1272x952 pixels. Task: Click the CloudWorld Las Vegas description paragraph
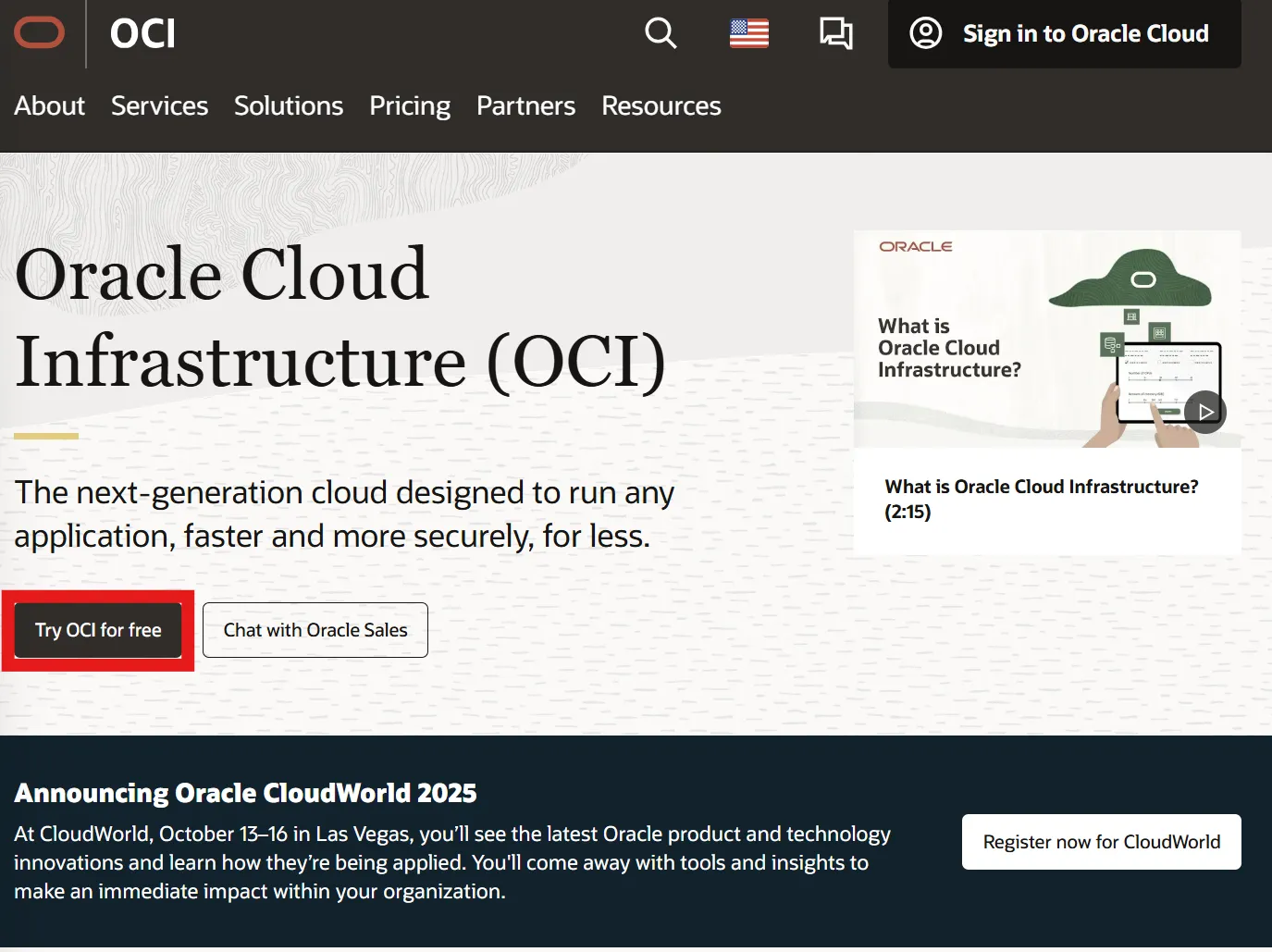[452, 862]
